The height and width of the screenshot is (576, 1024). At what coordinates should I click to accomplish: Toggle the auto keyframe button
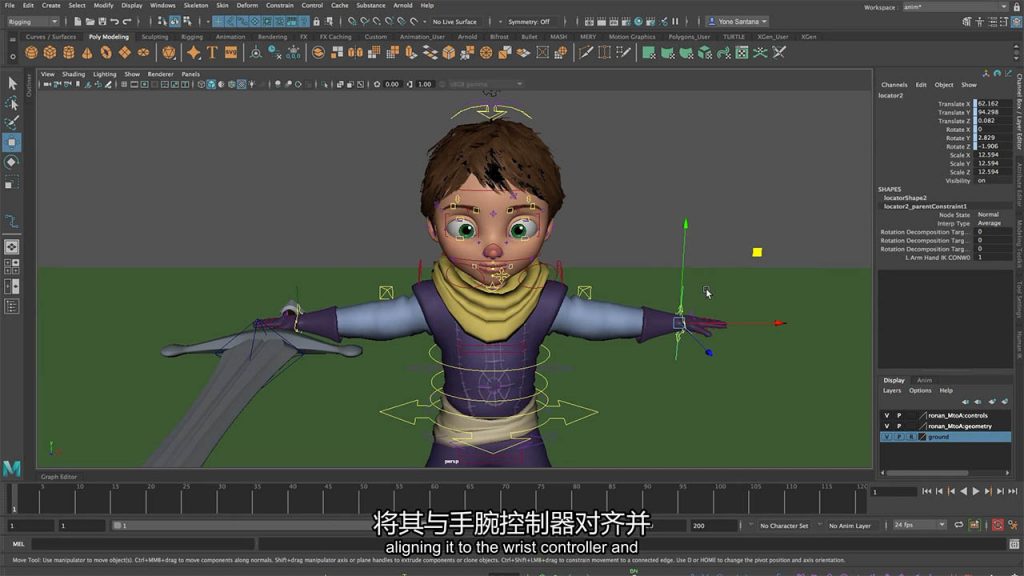[x=998, y=525]
